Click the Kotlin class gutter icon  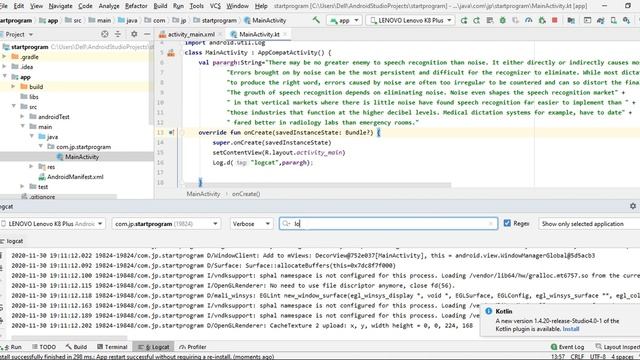tap(171, 53)
